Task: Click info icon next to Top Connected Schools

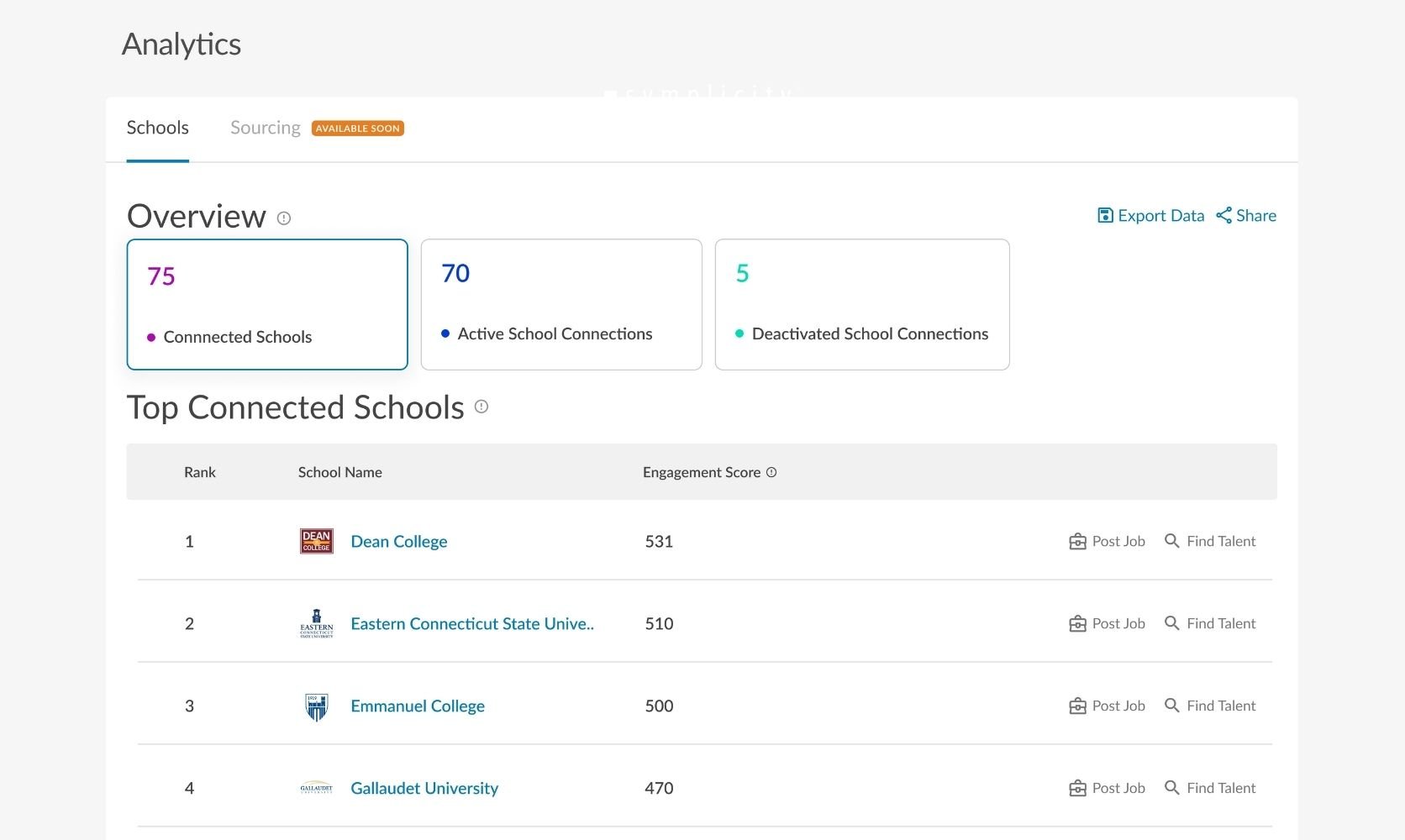Action: pyautogui.click(x=481, y=407)
